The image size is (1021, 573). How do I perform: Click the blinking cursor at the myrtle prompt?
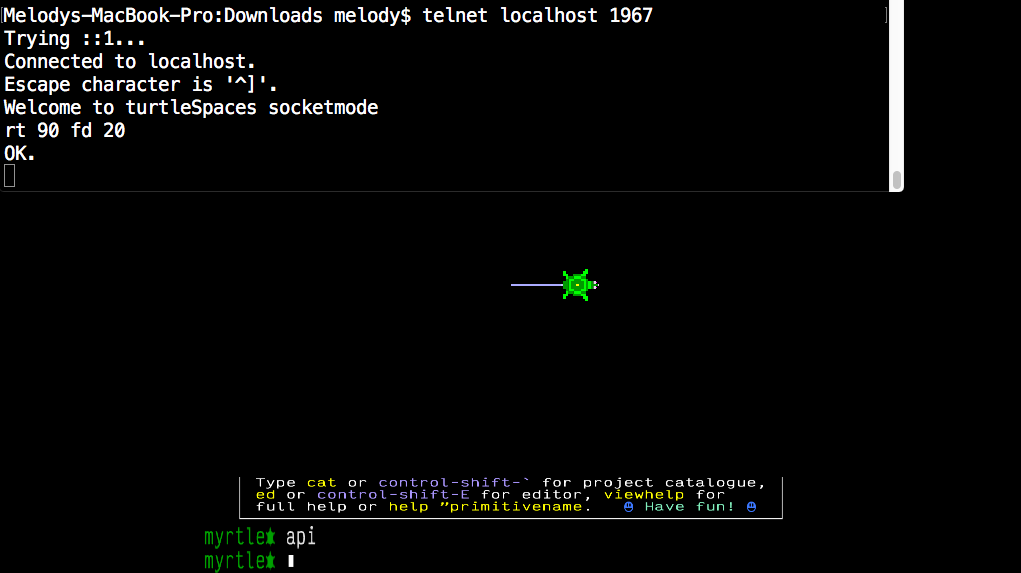[x=290, y=562]
